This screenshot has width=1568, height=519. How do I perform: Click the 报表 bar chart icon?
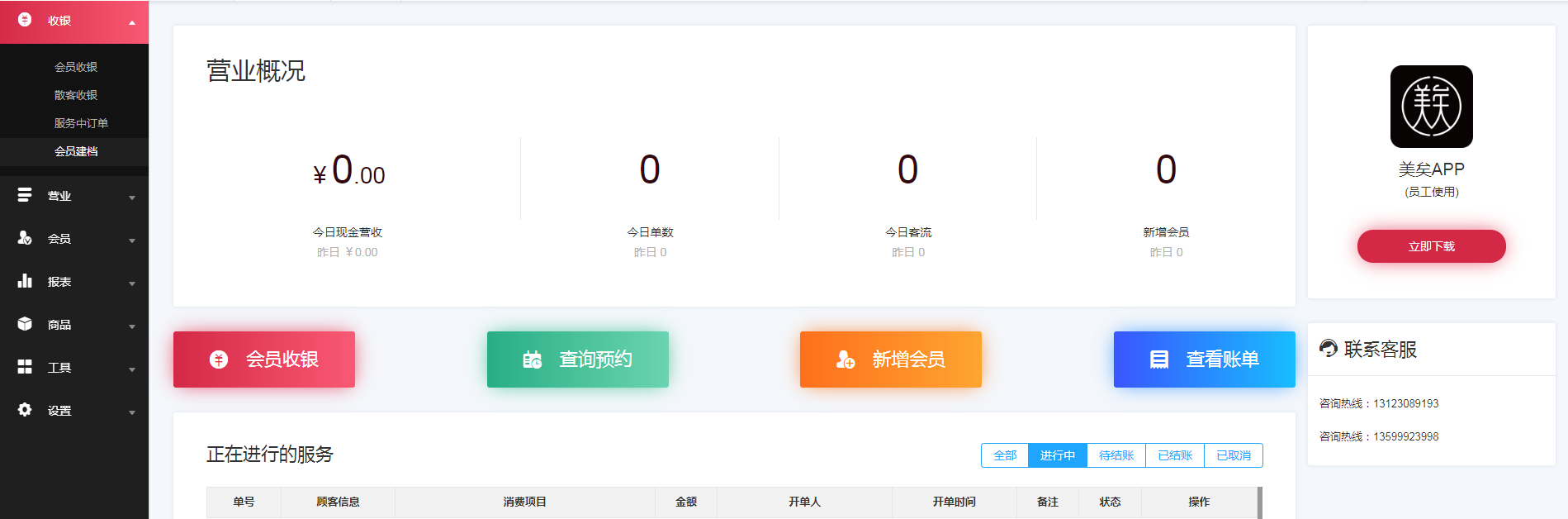point(25,280)
